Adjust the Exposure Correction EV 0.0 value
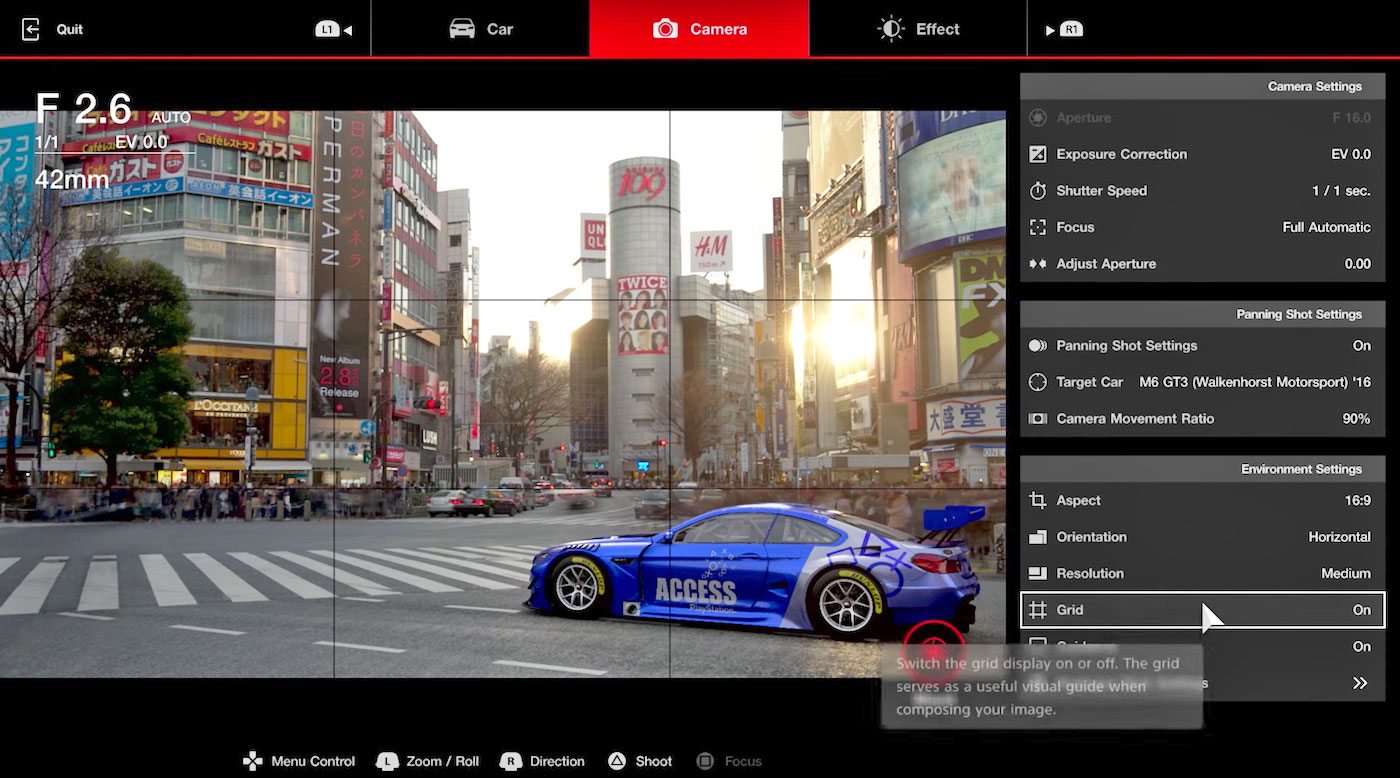 [x=1349, y=154]
